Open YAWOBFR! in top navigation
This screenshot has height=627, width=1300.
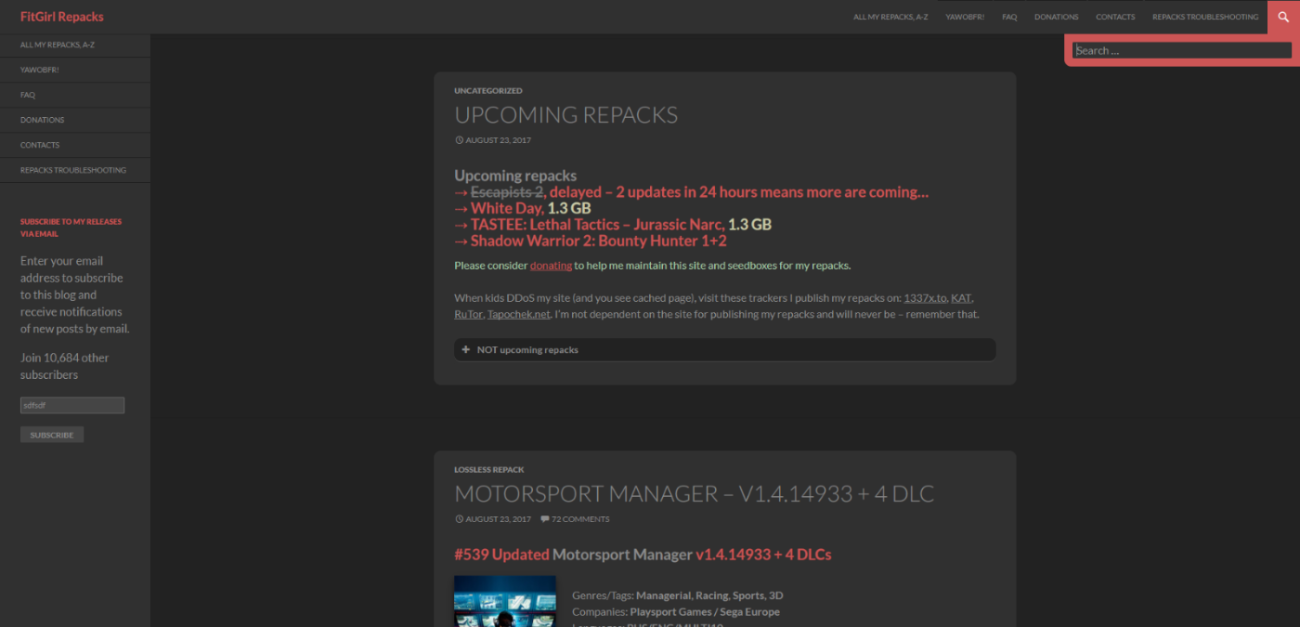click(x=965, y=17)
